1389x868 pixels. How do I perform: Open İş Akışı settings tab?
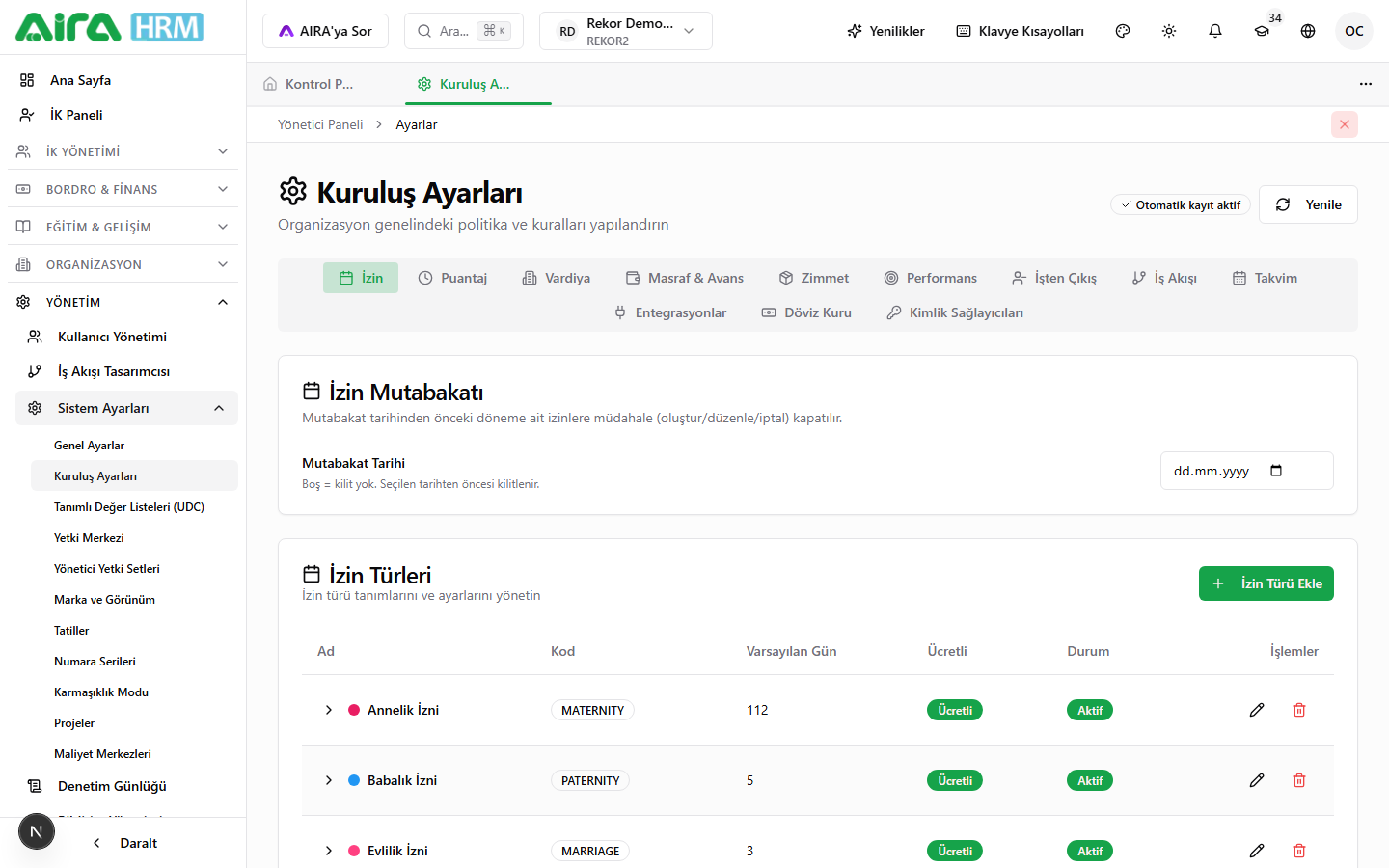pyautogui.click(x=1164, y=278)
